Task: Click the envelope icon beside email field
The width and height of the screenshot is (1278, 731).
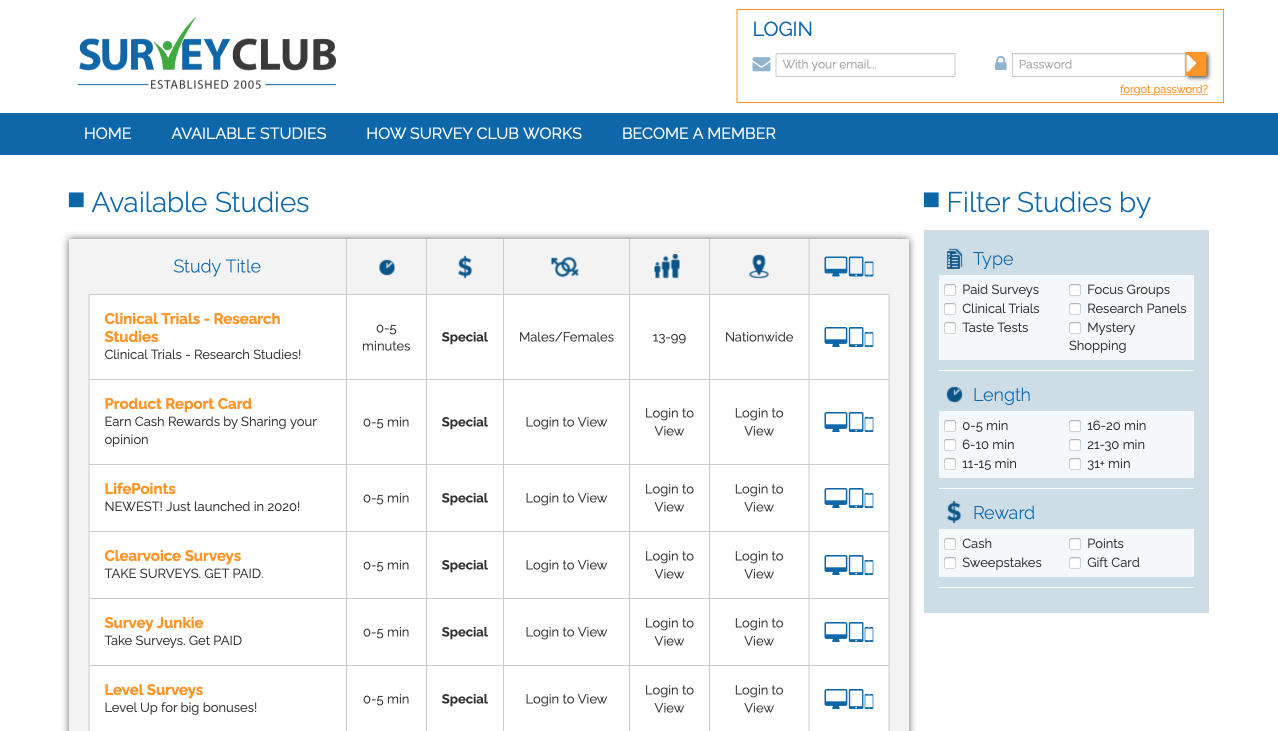Action: point(762,64)
